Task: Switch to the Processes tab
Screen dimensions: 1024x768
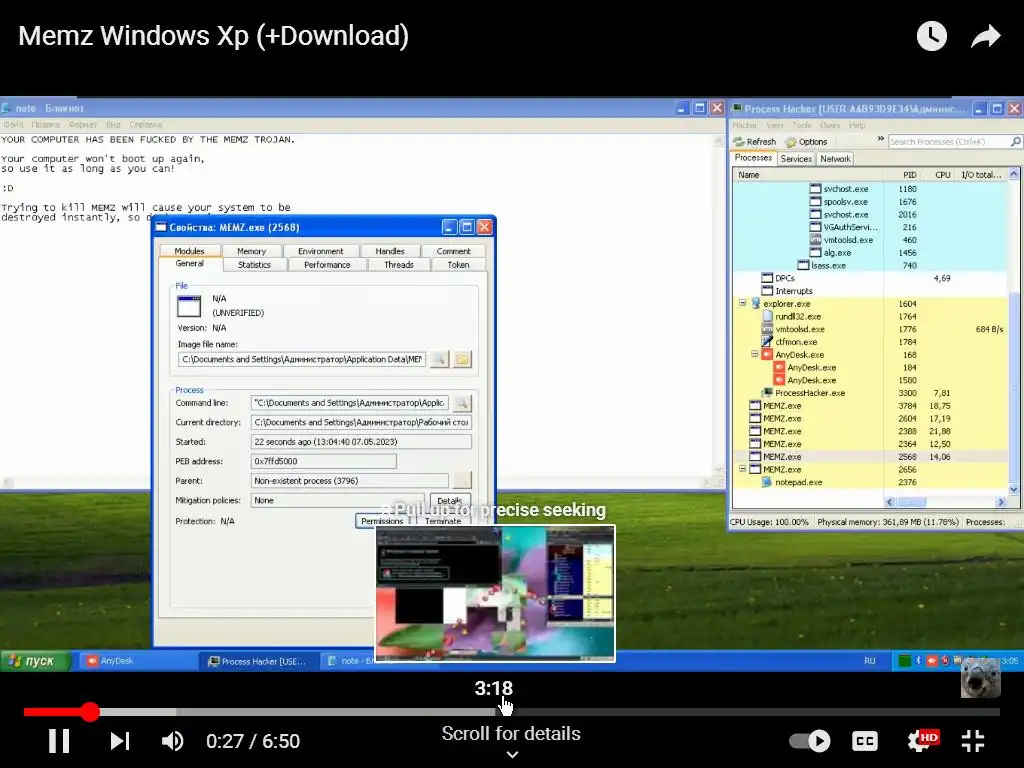Action: pyautogui.click(x=753, y=158)
